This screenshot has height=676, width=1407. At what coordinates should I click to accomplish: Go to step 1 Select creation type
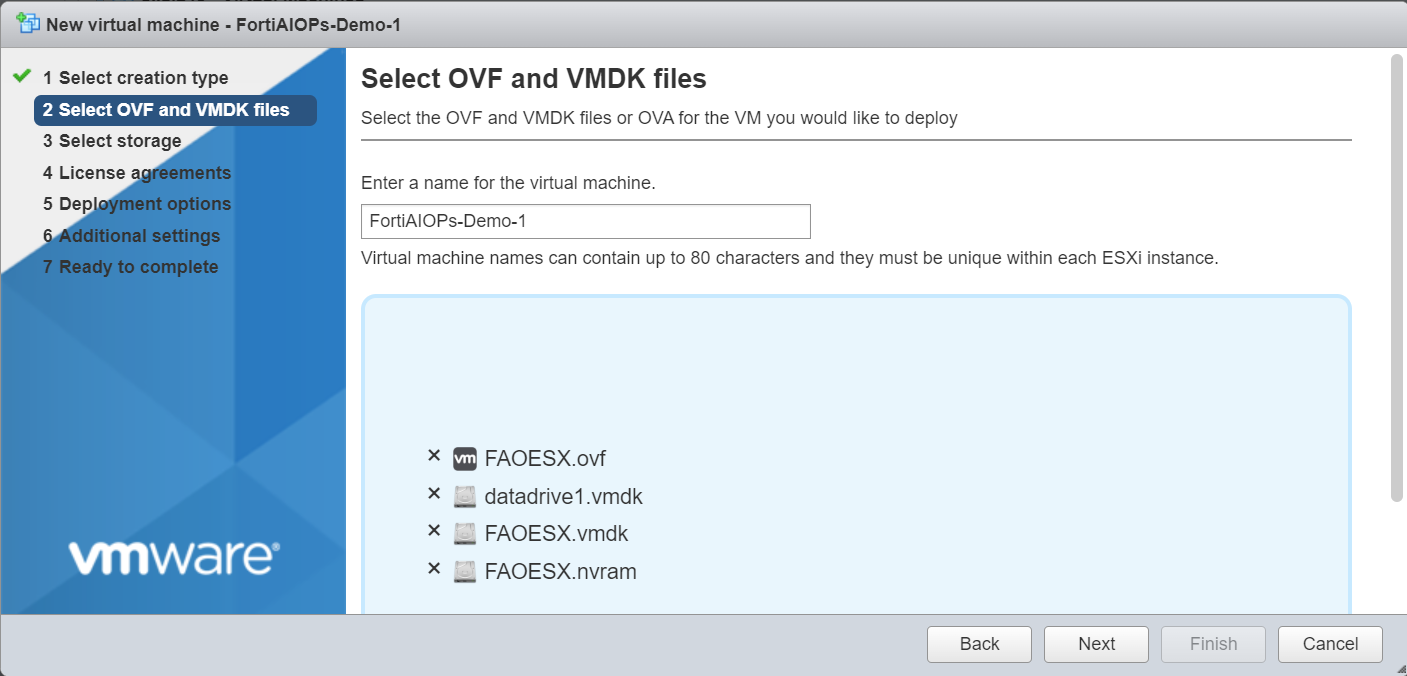[143, 78]
